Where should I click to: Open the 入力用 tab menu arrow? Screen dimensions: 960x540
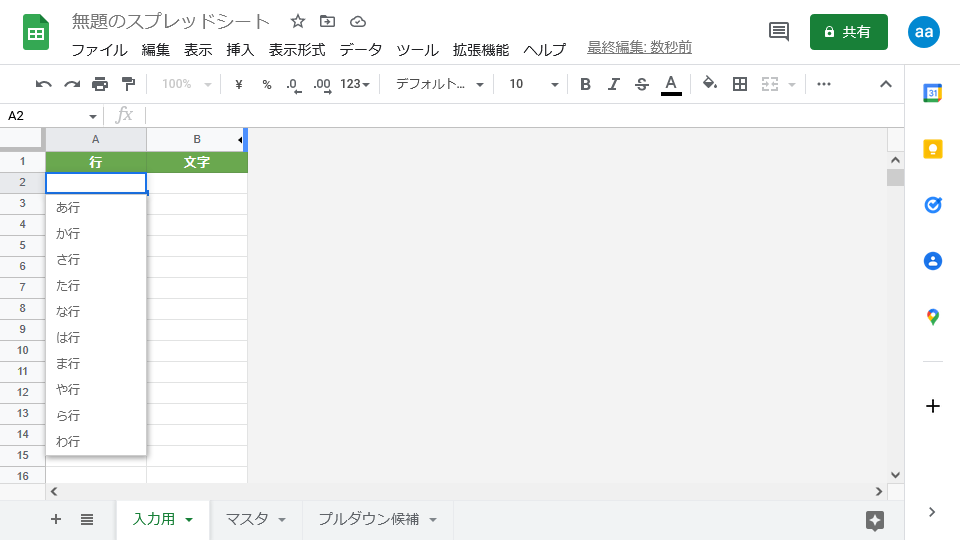[x=189, y=520]
